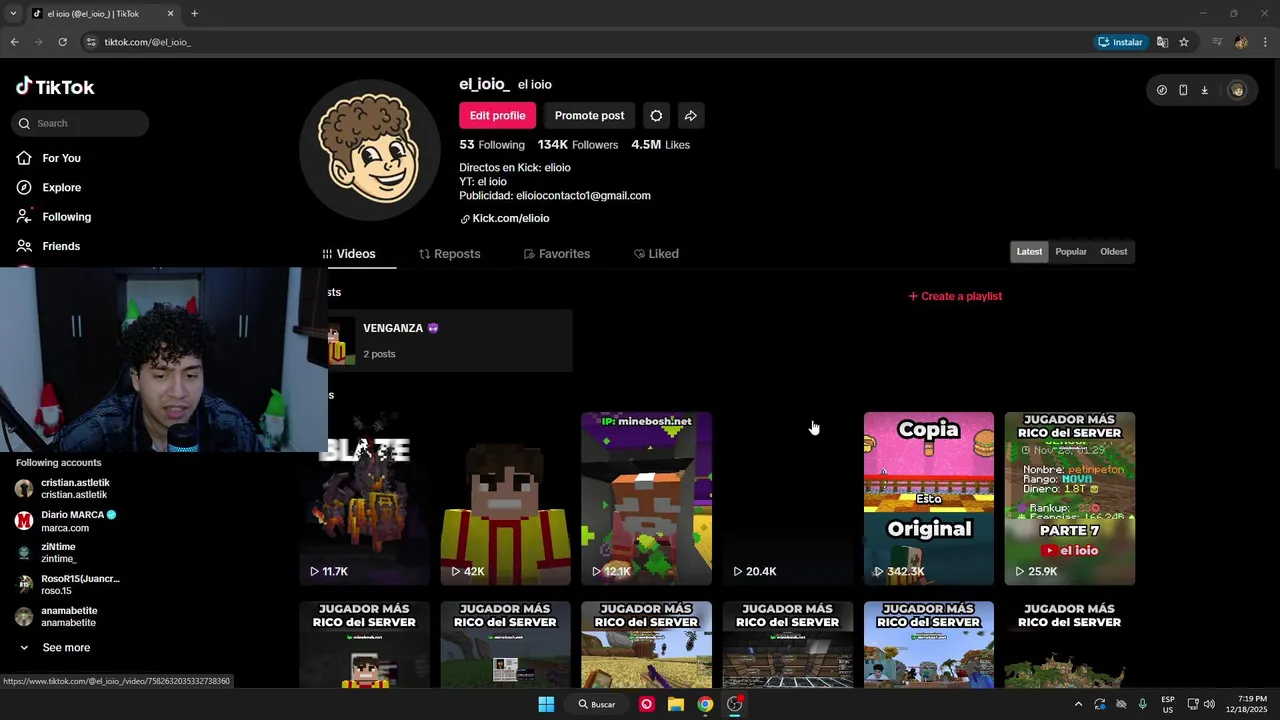Viewport: 1280px width, 720px height.
Task: Click the 134K Followers count
Action: (578, 145)
